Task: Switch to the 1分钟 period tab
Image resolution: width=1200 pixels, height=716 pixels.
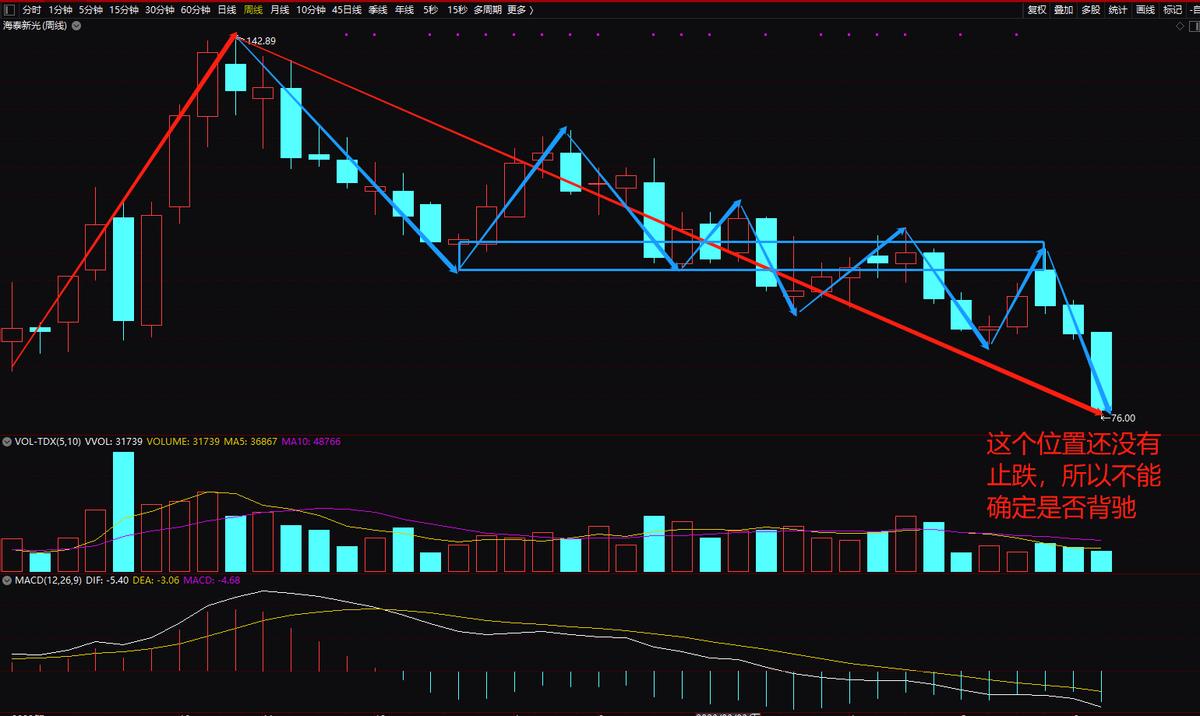Action: 60,10
